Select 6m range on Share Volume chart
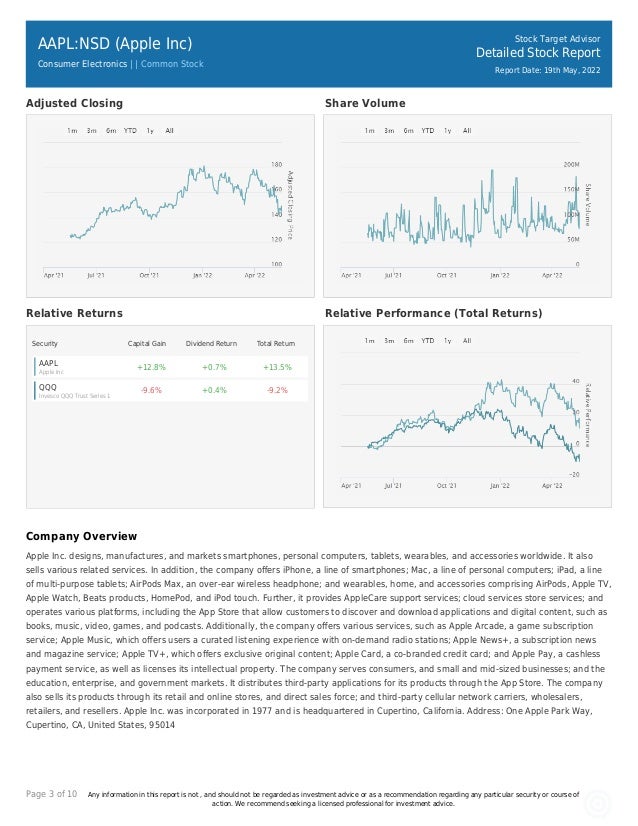This screenshot has width=638, height=826. click(x=408, y=131)
